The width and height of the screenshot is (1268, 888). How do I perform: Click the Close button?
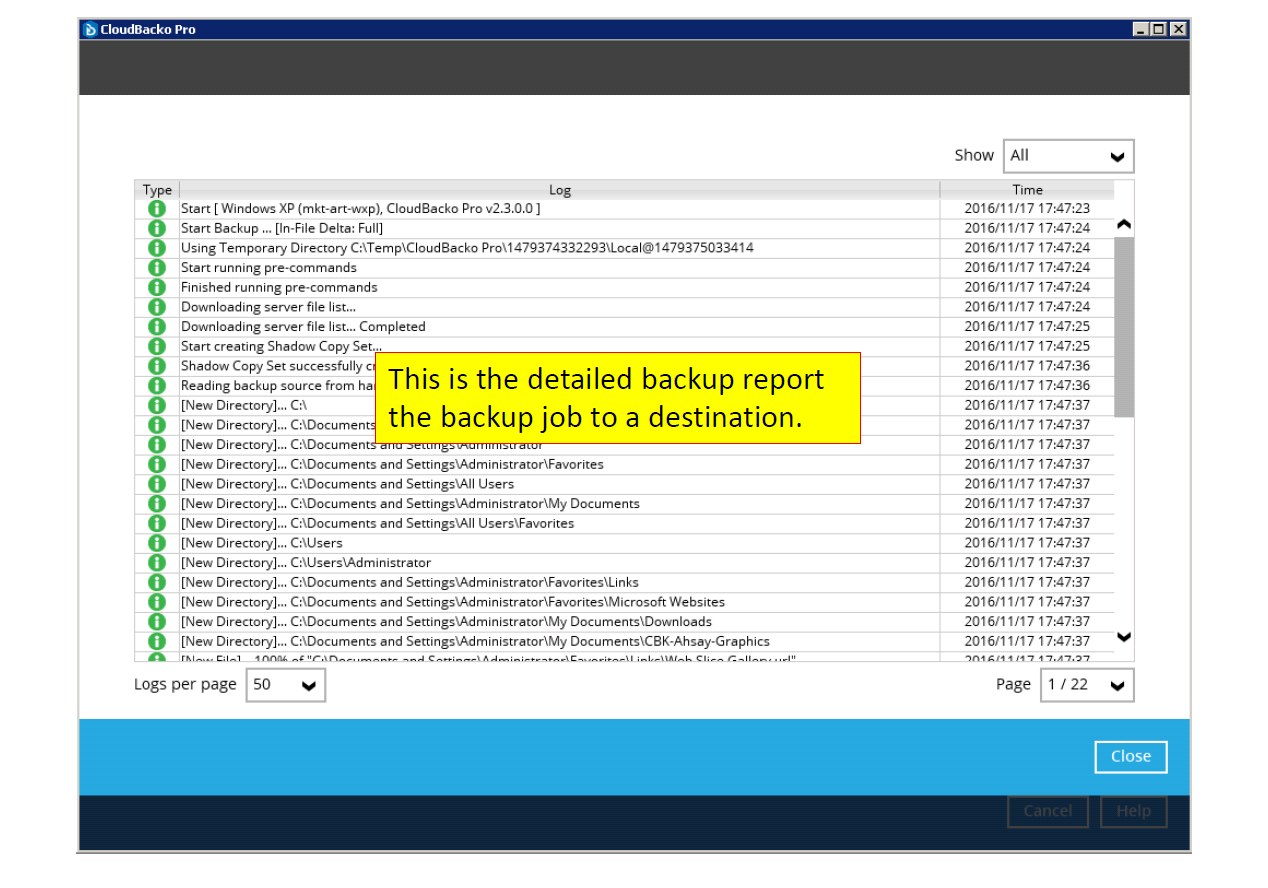(1130, 756)
